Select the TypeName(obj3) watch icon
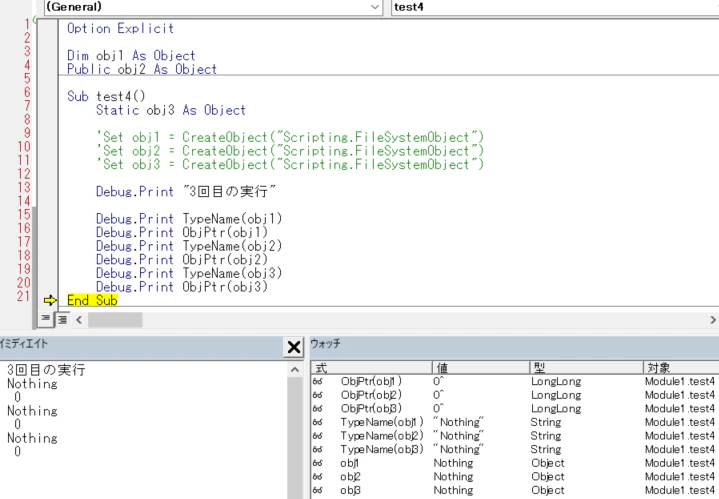Image resolution: width=719 pixels, height=499 pixels. [x=317, y=449]
